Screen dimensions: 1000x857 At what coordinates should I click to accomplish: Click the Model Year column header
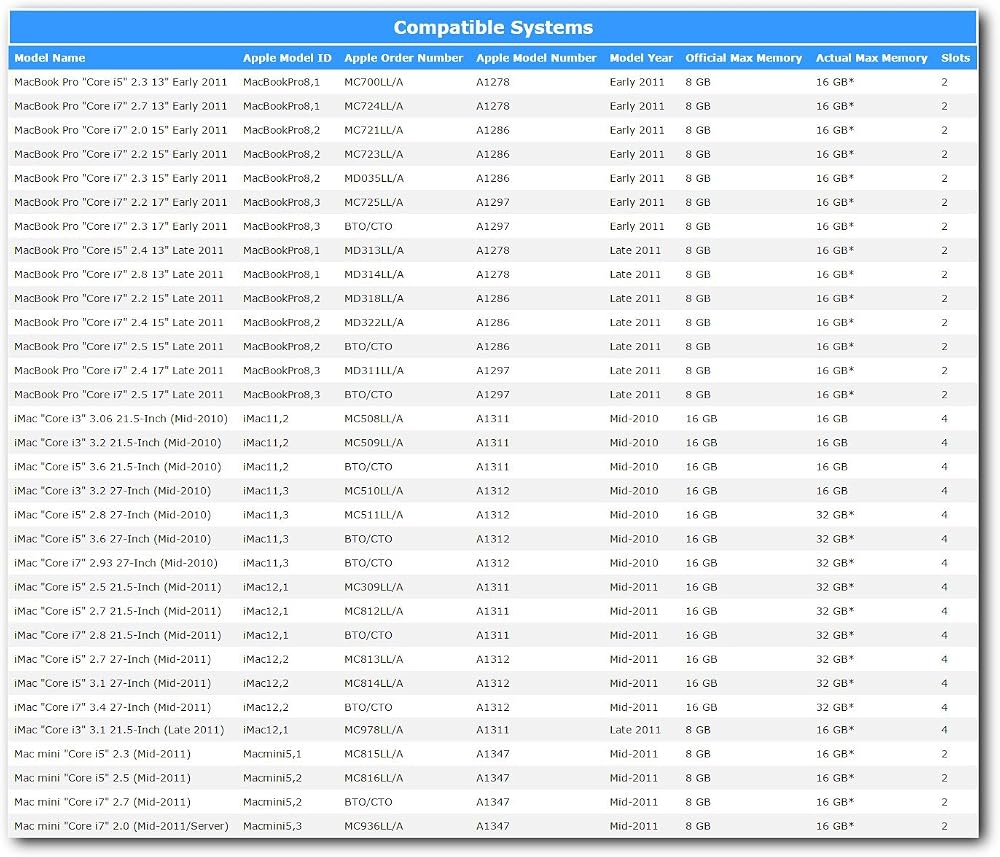(641, 58)
